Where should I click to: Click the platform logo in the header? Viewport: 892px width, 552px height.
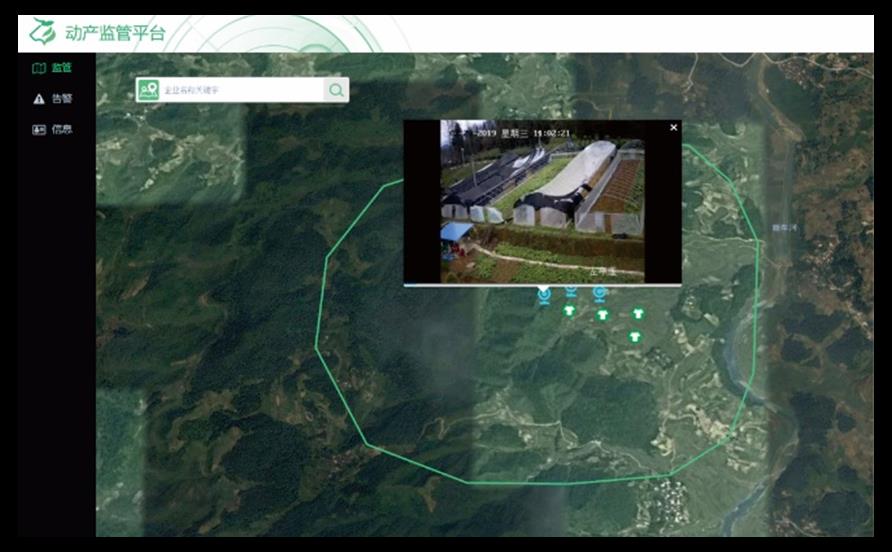click(42, 32)
